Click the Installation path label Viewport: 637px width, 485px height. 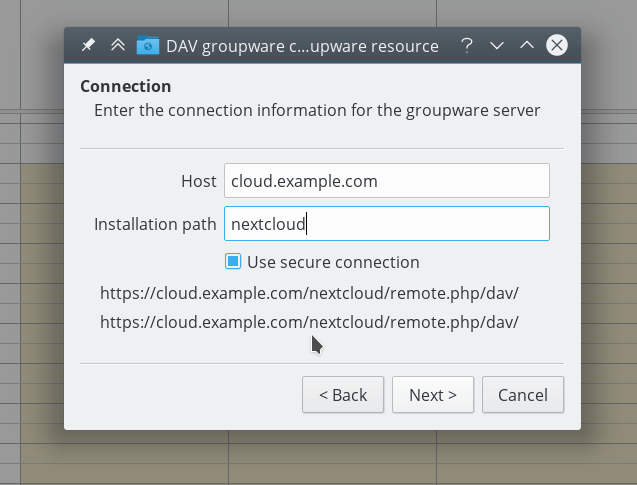[155, 224]
